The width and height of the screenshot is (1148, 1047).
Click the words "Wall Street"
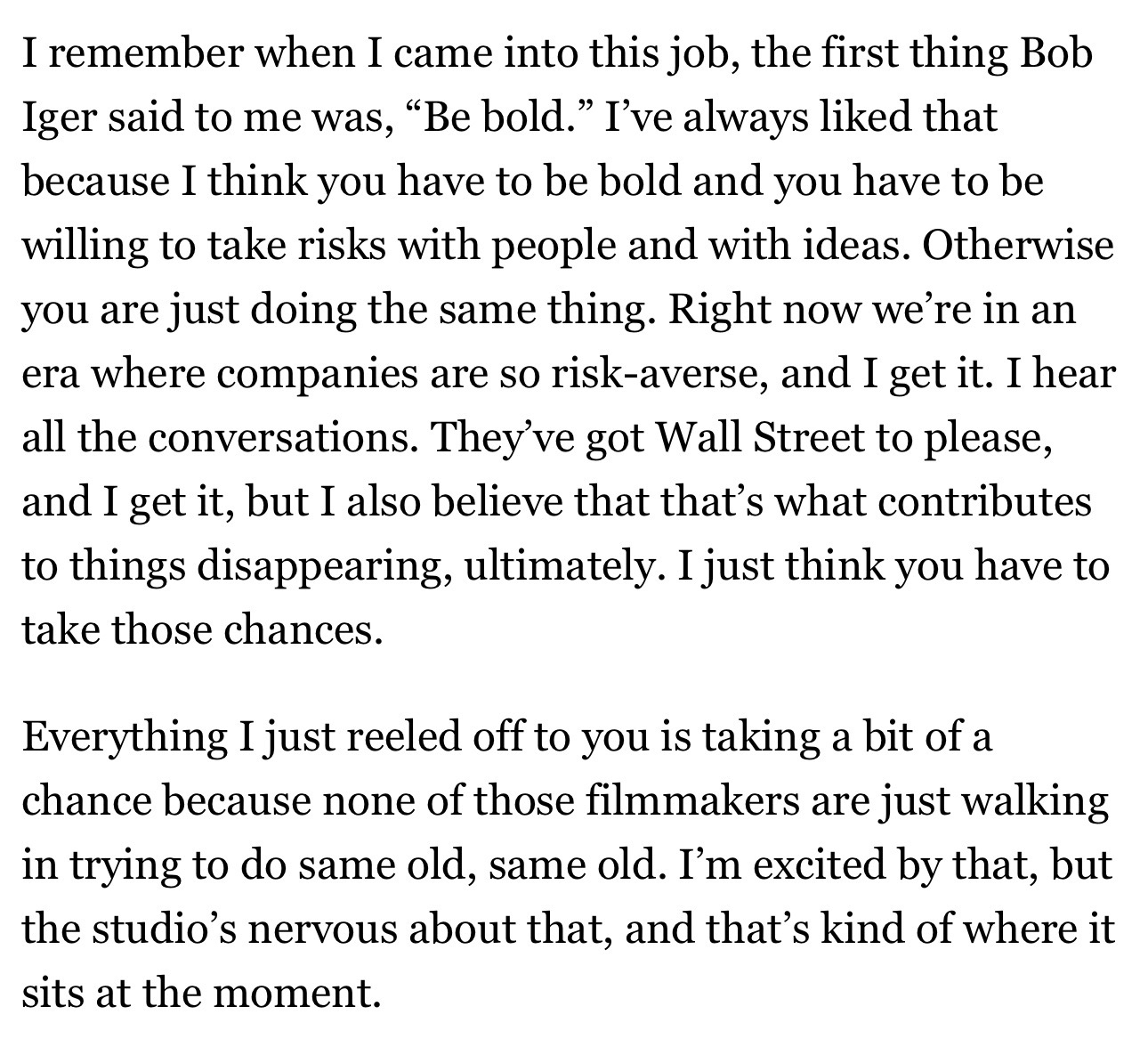(x=759, y=438)
